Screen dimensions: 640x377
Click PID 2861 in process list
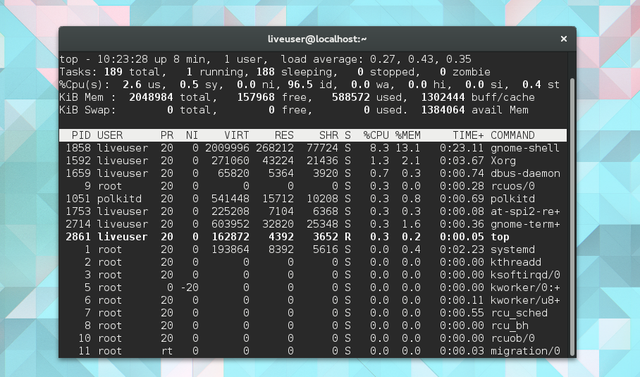[x=78, y=237]
